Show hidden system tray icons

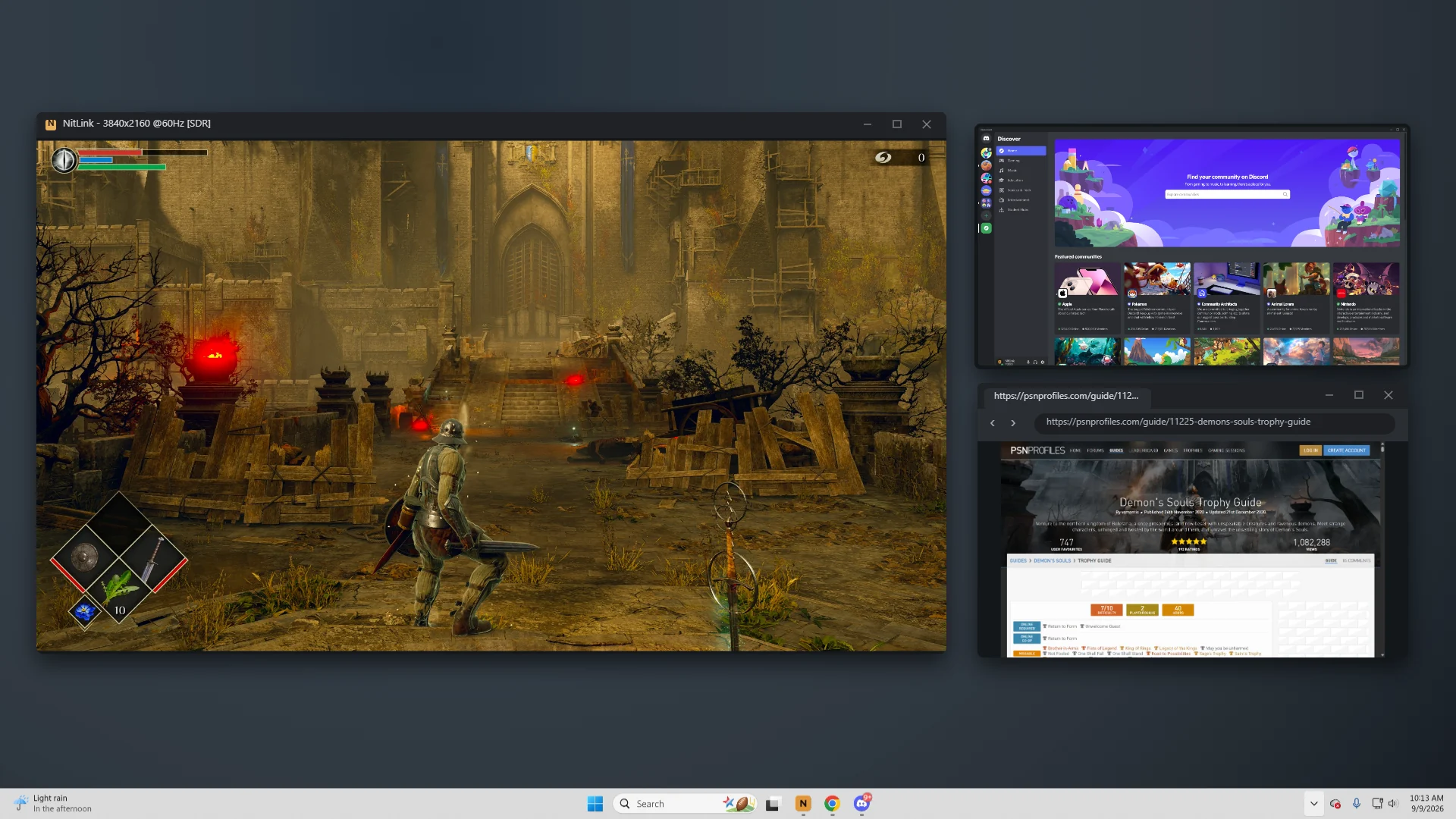point(1313,804)
